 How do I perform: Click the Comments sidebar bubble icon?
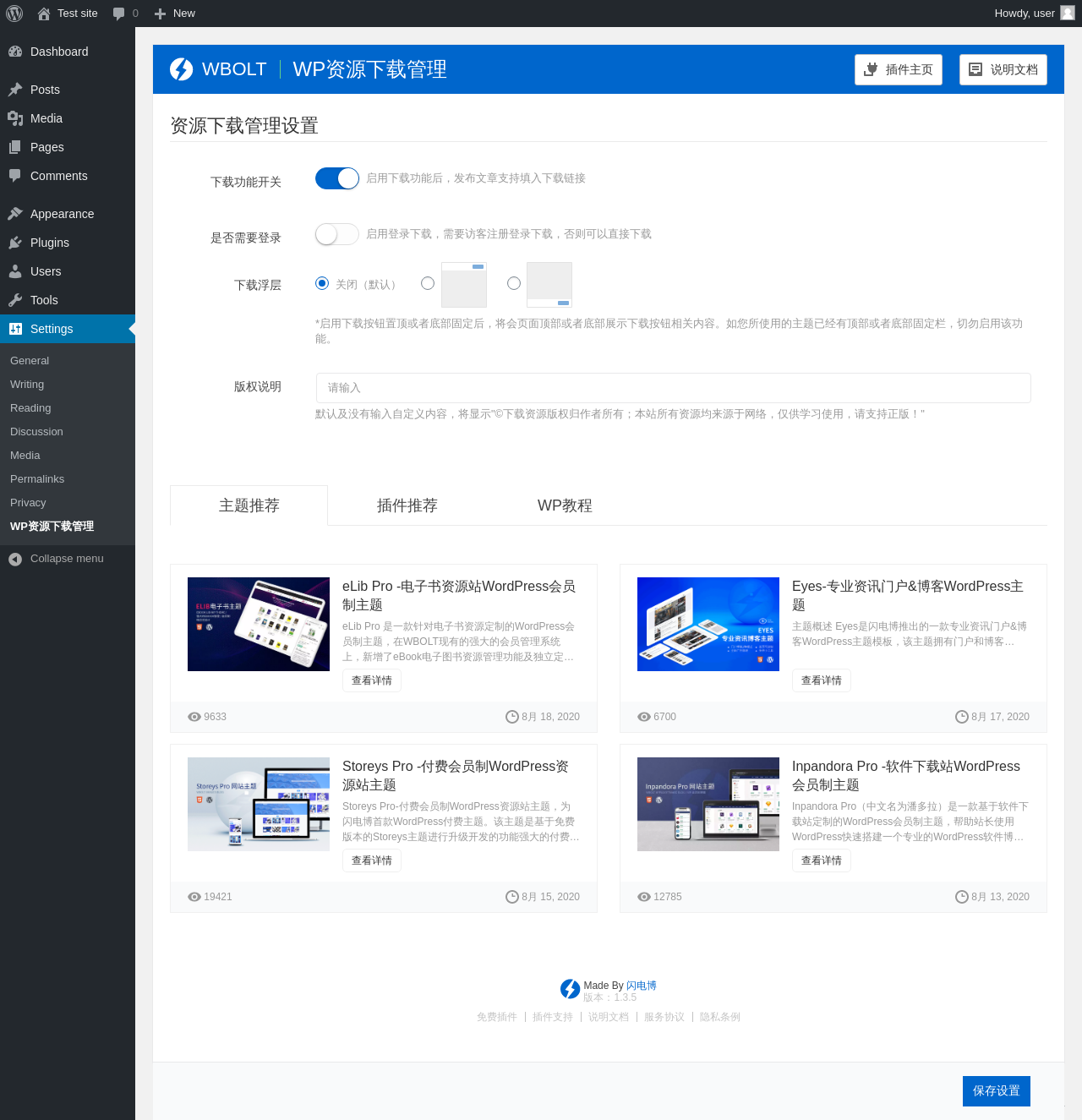pos(15,176)
